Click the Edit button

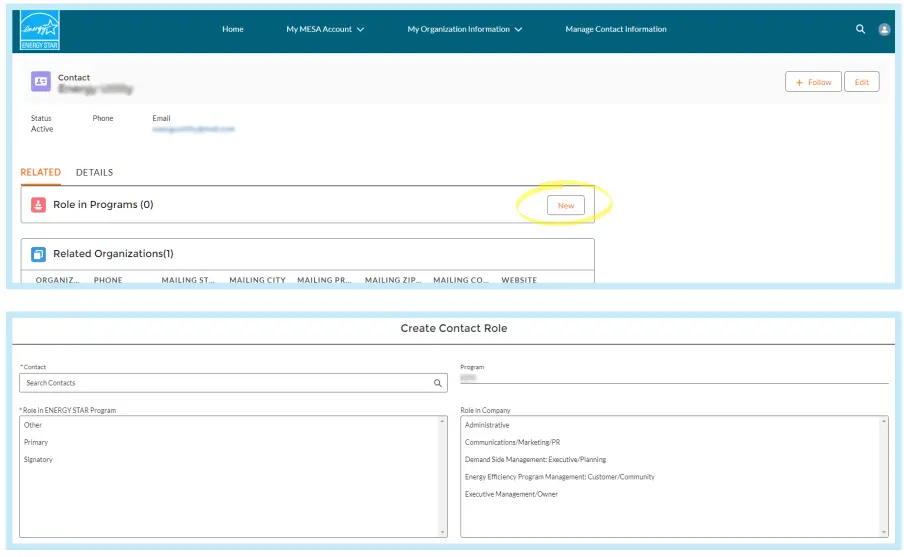pos(861,82)
